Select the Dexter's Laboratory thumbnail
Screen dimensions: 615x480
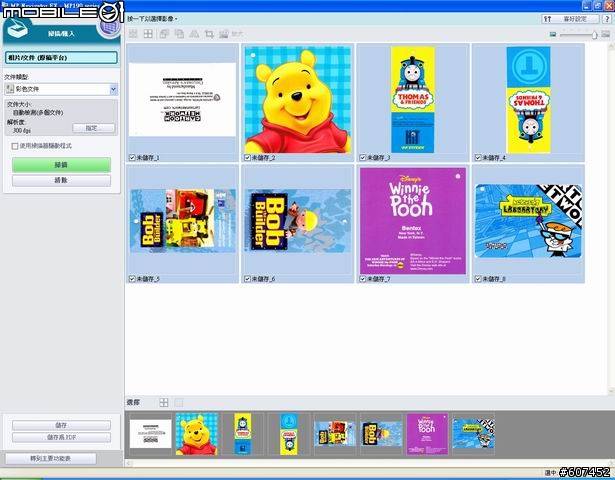pyautogui.click(x=528, y=221)
